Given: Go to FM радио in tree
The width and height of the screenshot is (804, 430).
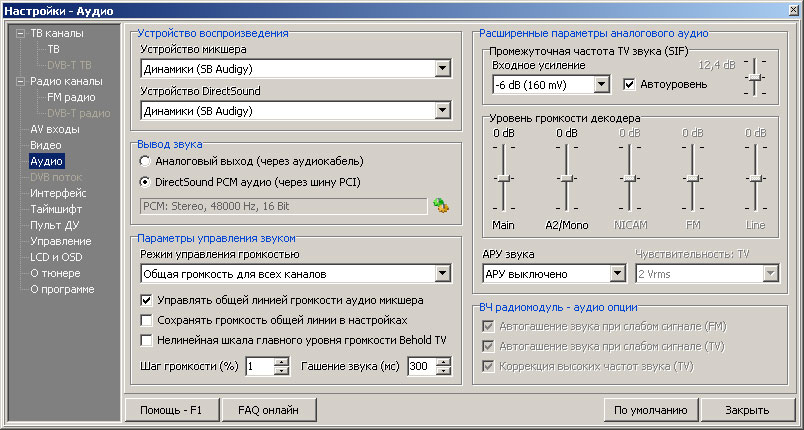Looking at the screenshot, I should [x=70, y=97].
